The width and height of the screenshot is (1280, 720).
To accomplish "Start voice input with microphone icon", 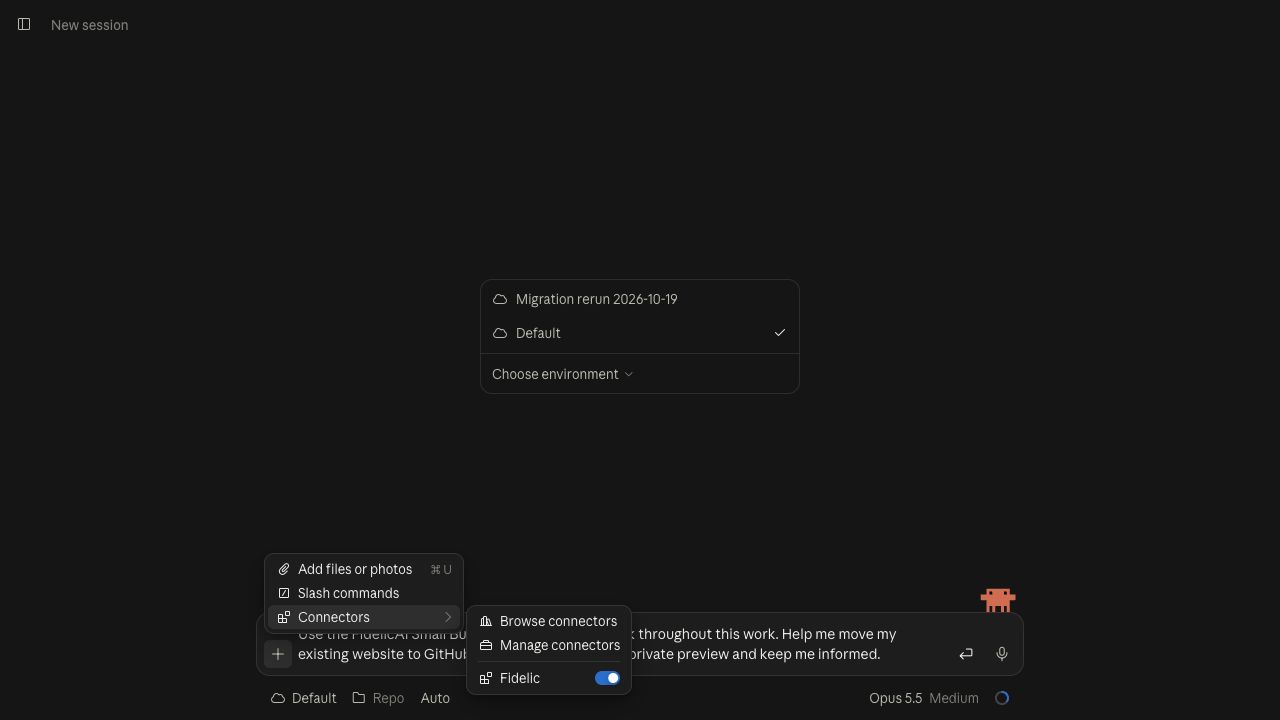I will point(1002,654).
